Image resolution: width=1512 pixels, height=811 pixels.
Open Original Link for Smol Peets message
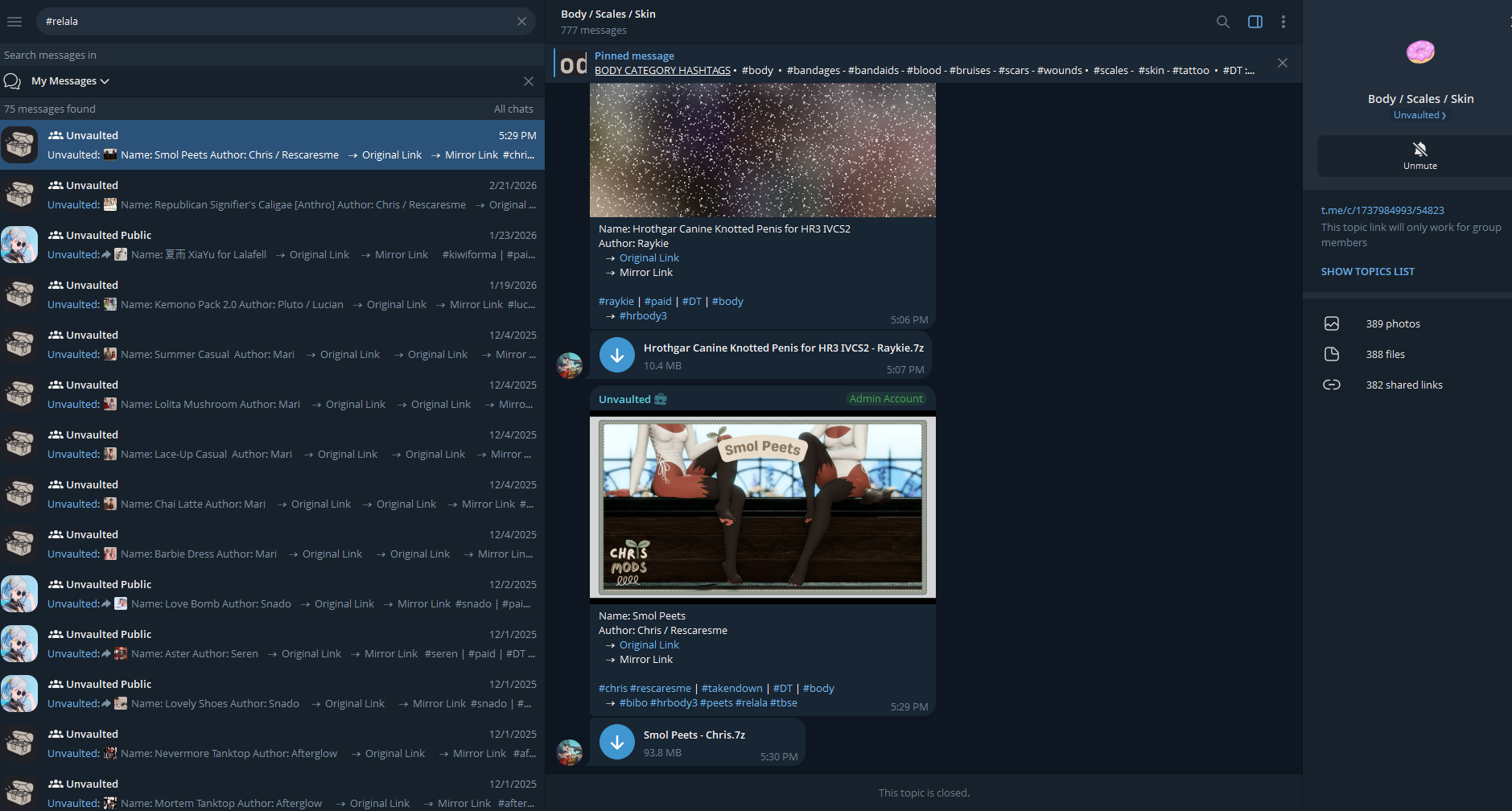pos(649,645)
